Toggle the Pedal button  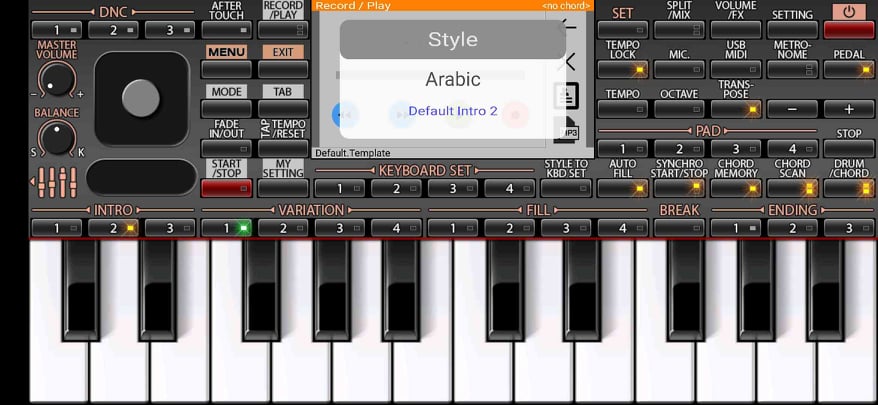(849, 69)
